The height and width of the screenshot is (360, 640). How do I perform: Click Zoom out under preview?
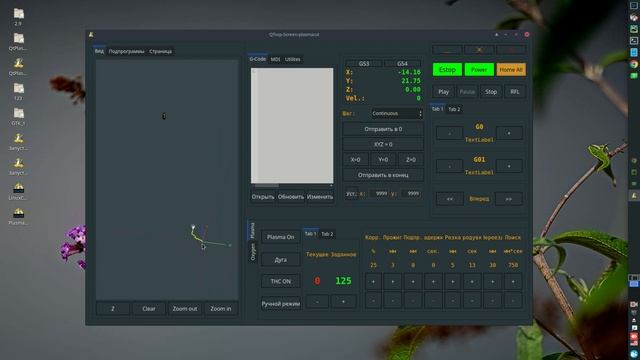(185, 309)
